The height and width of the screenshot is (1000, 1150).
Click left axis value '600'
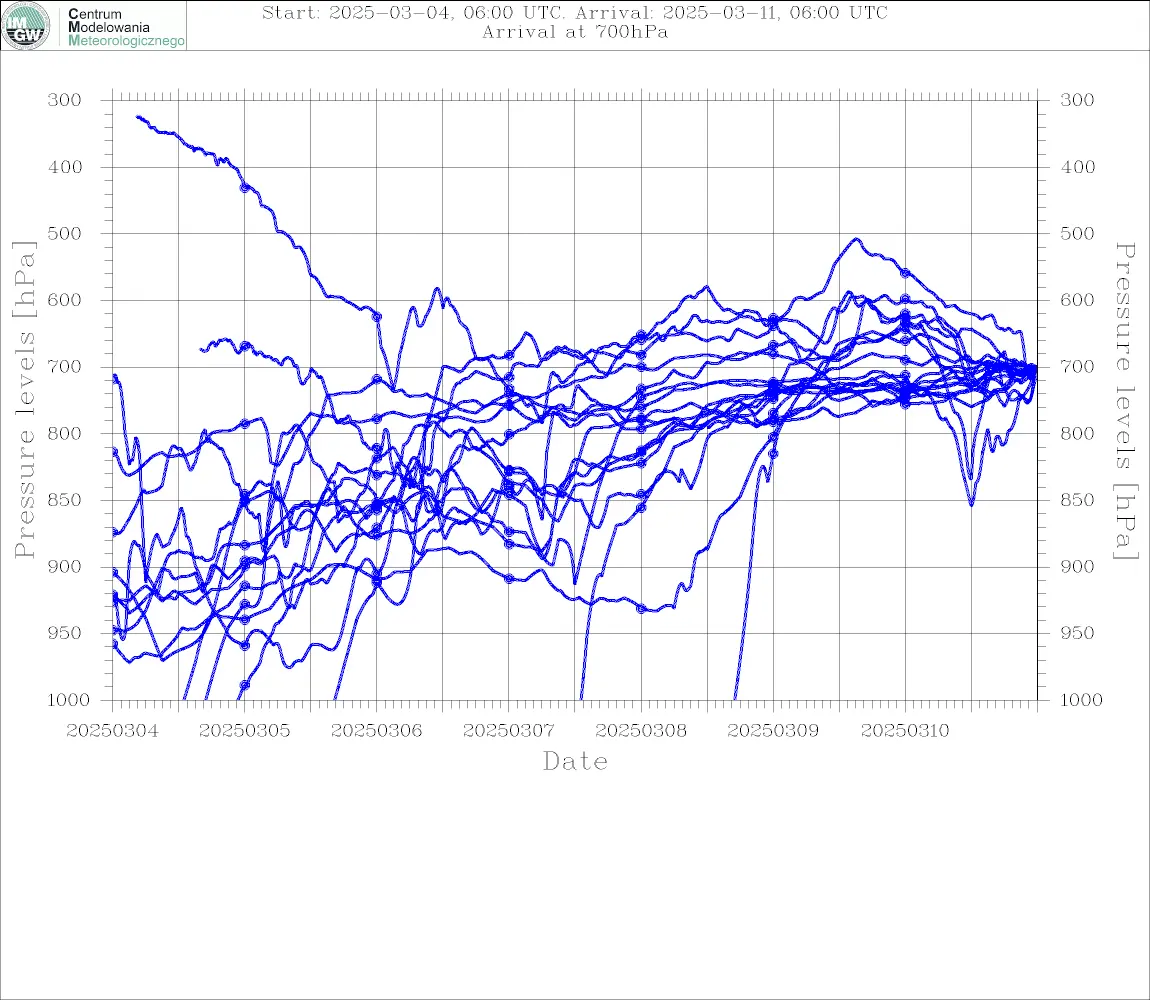[65, 300]
